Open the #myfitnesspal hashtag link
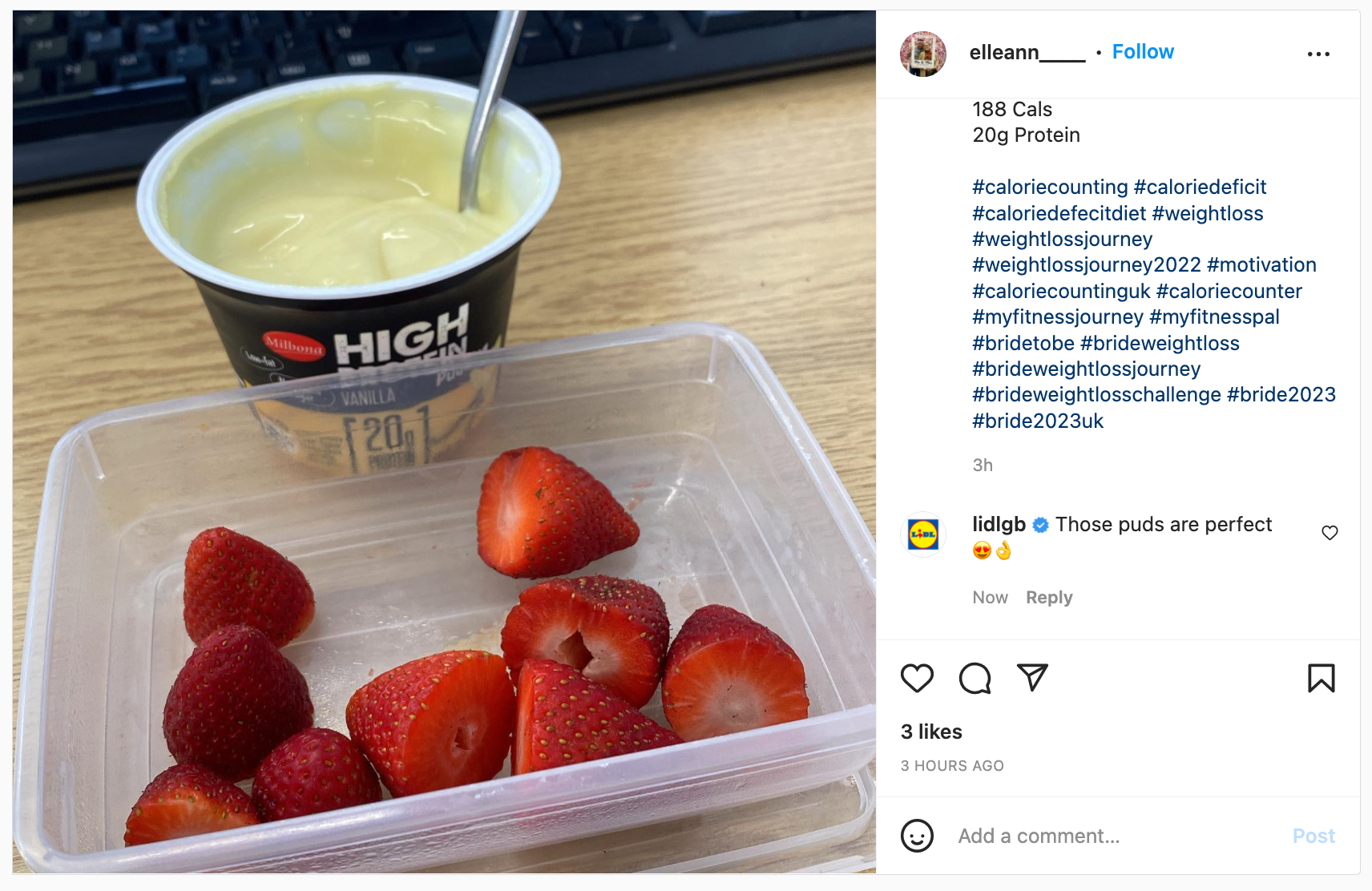 [x=1214, y=317]
